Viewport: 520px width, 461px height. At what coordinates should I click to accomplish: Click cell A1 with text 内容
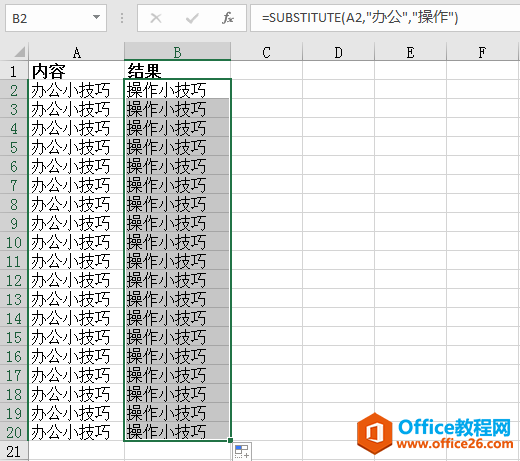76,70
